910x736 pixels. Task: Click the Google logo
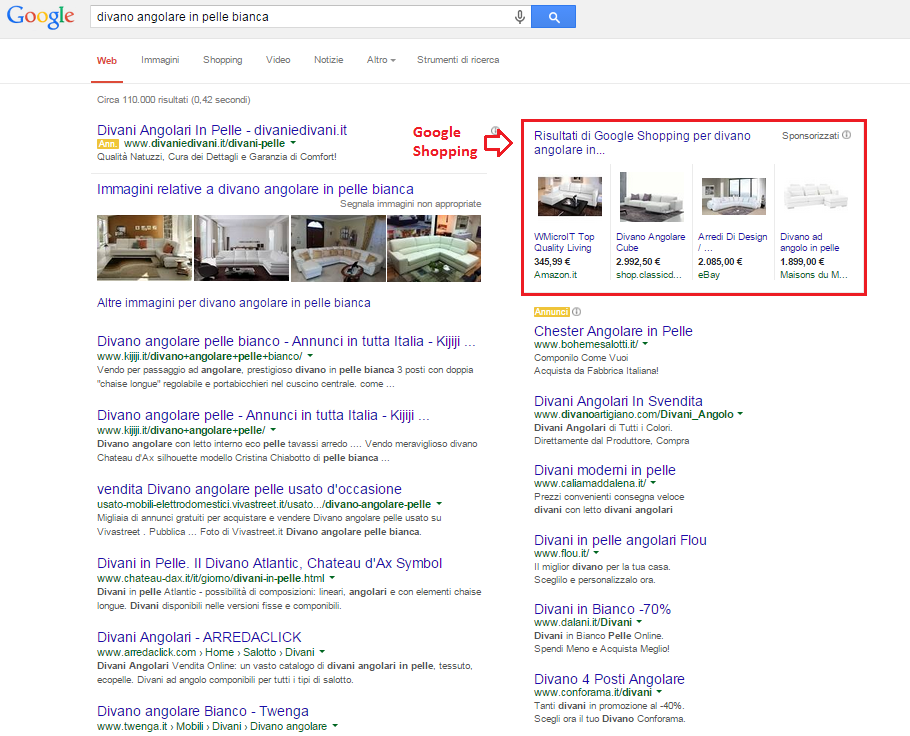(41, 17)
